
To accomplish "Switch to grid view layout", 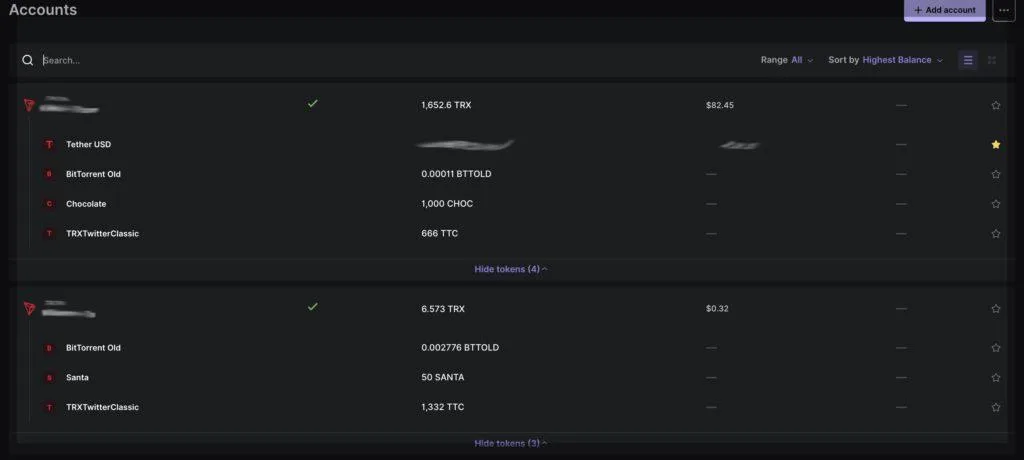I will (991, 60).
